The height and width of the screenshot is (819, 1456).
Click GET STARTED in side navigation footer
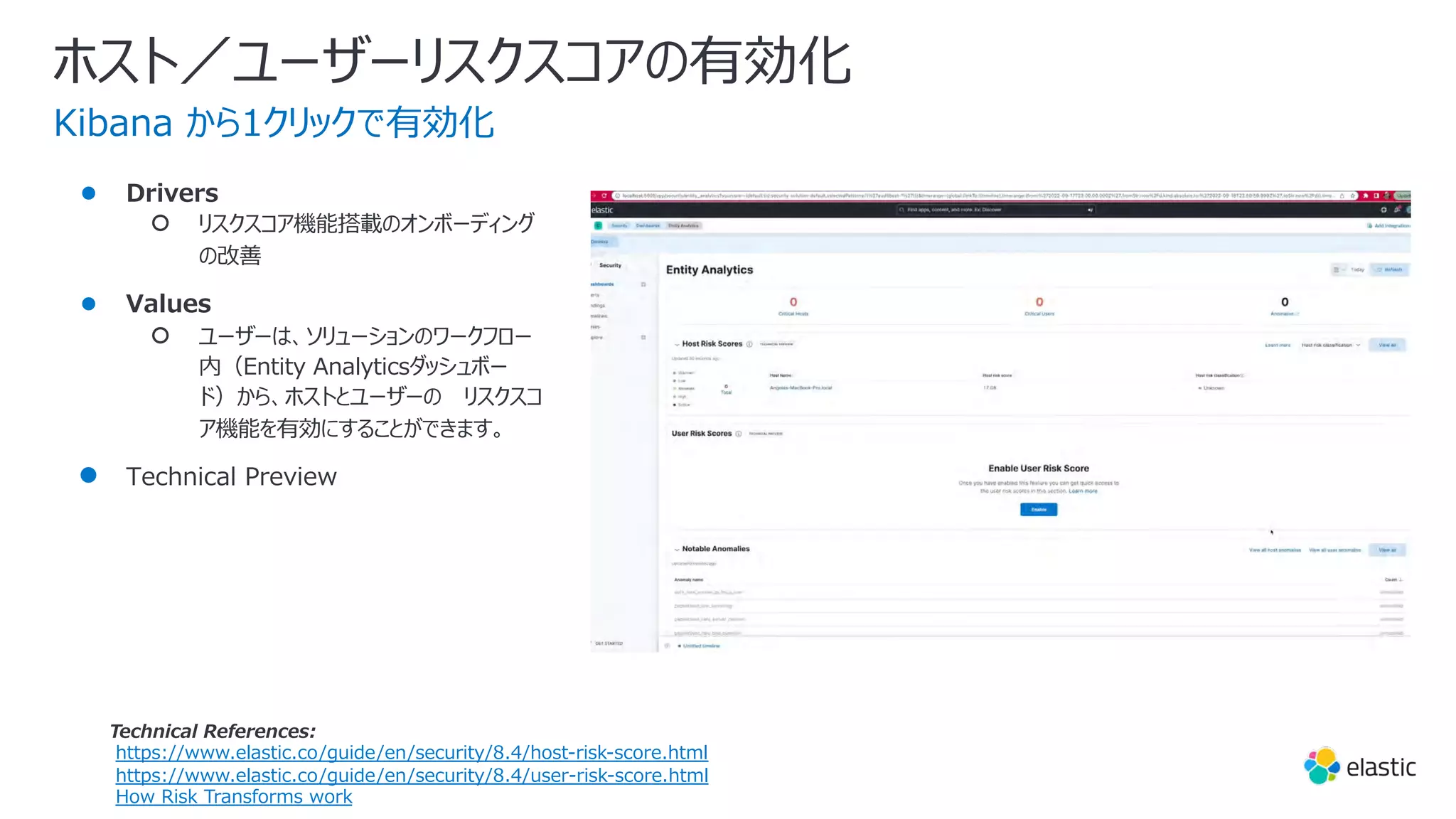tap(609, 643)
